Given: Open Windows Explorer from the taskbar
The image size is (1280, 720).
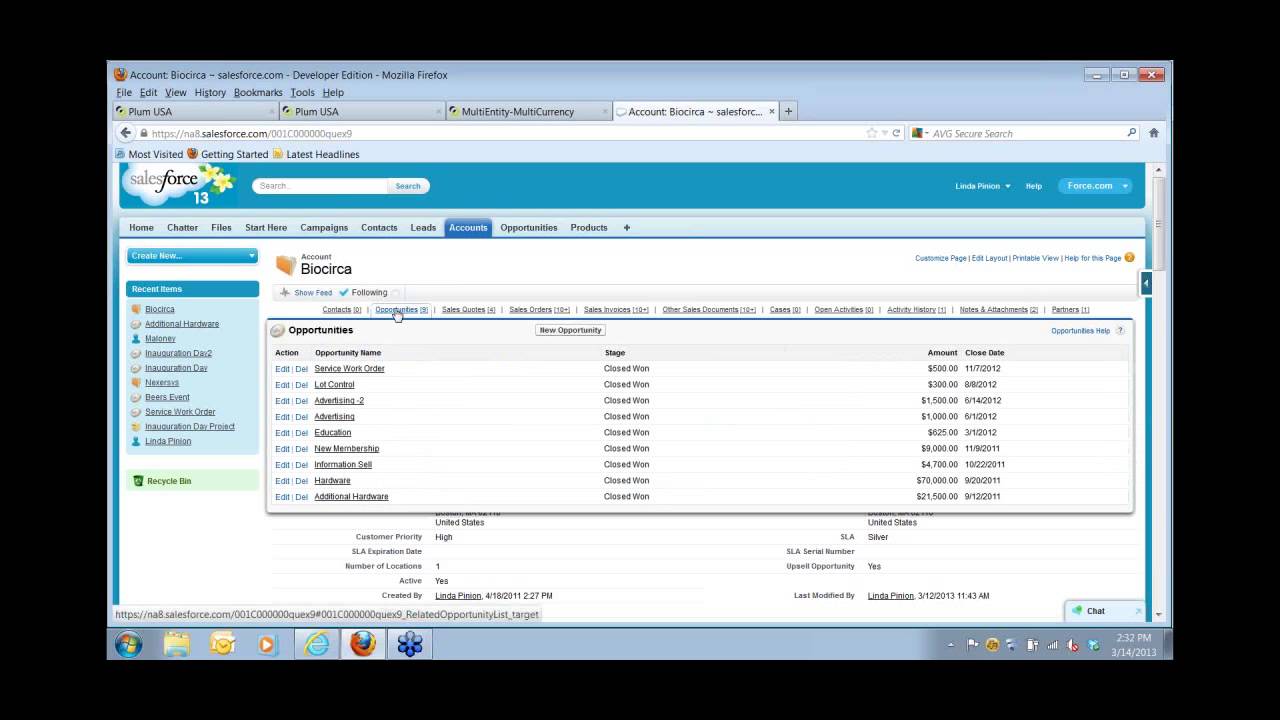Looking at the screenshot, I should coord(176,644).
